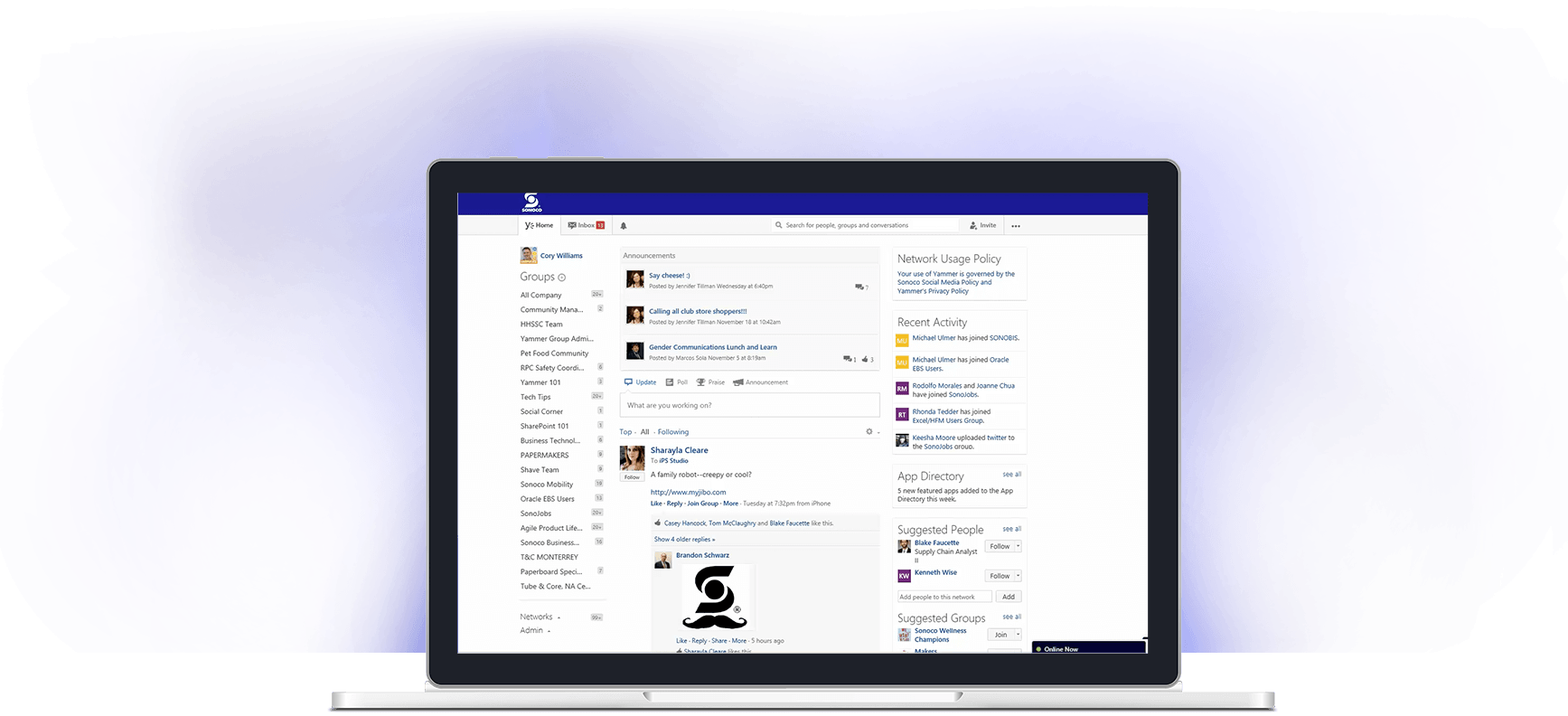
Task: Click Sharayla Cleare's profile photo
Action: (632, 457)
